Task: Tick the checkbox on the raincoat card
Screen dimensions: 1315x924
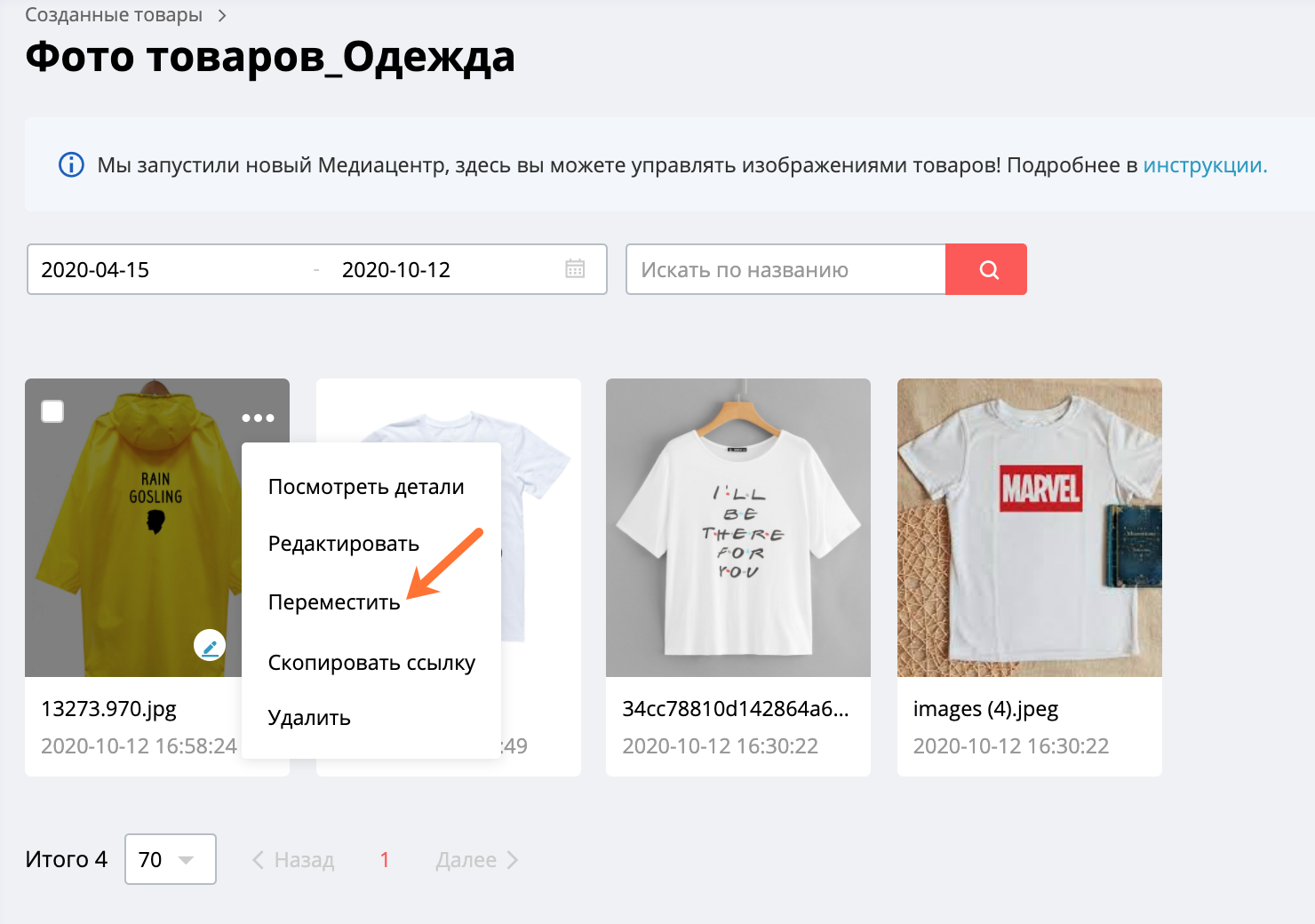Action: coord(52,411)
